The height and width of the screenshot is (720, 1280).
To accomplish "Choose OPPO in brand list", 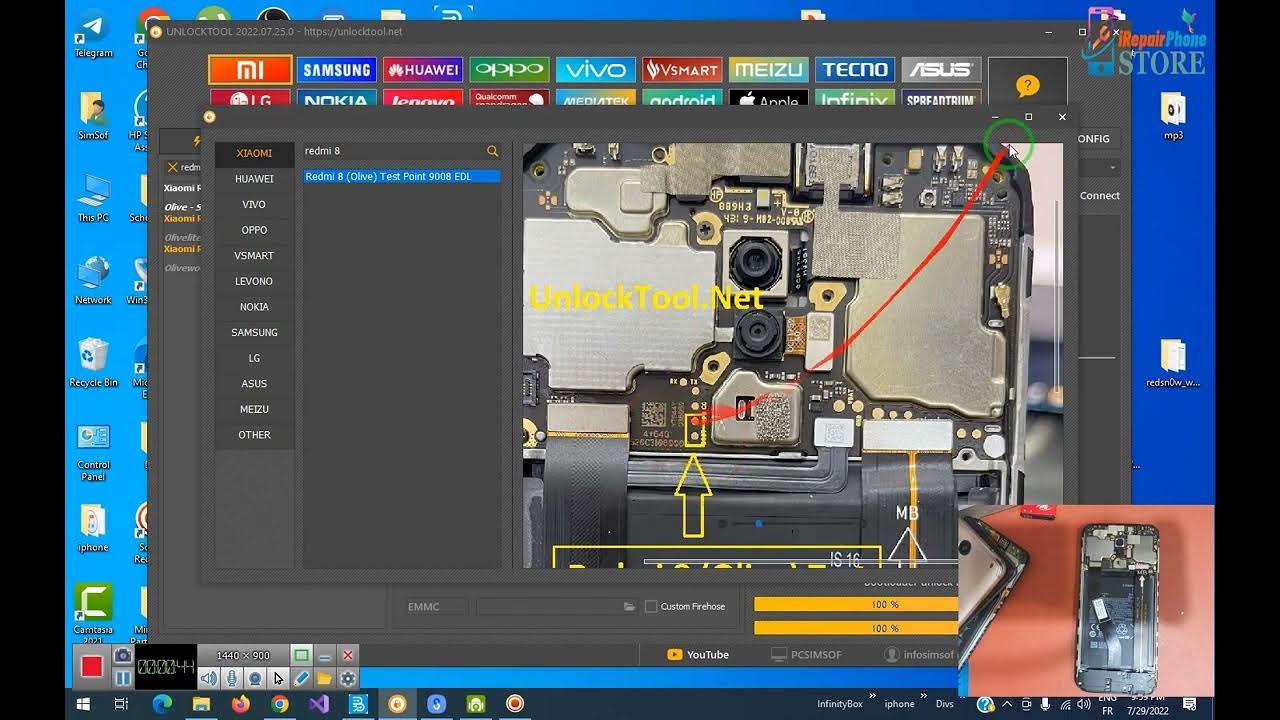I will (254, 230).
